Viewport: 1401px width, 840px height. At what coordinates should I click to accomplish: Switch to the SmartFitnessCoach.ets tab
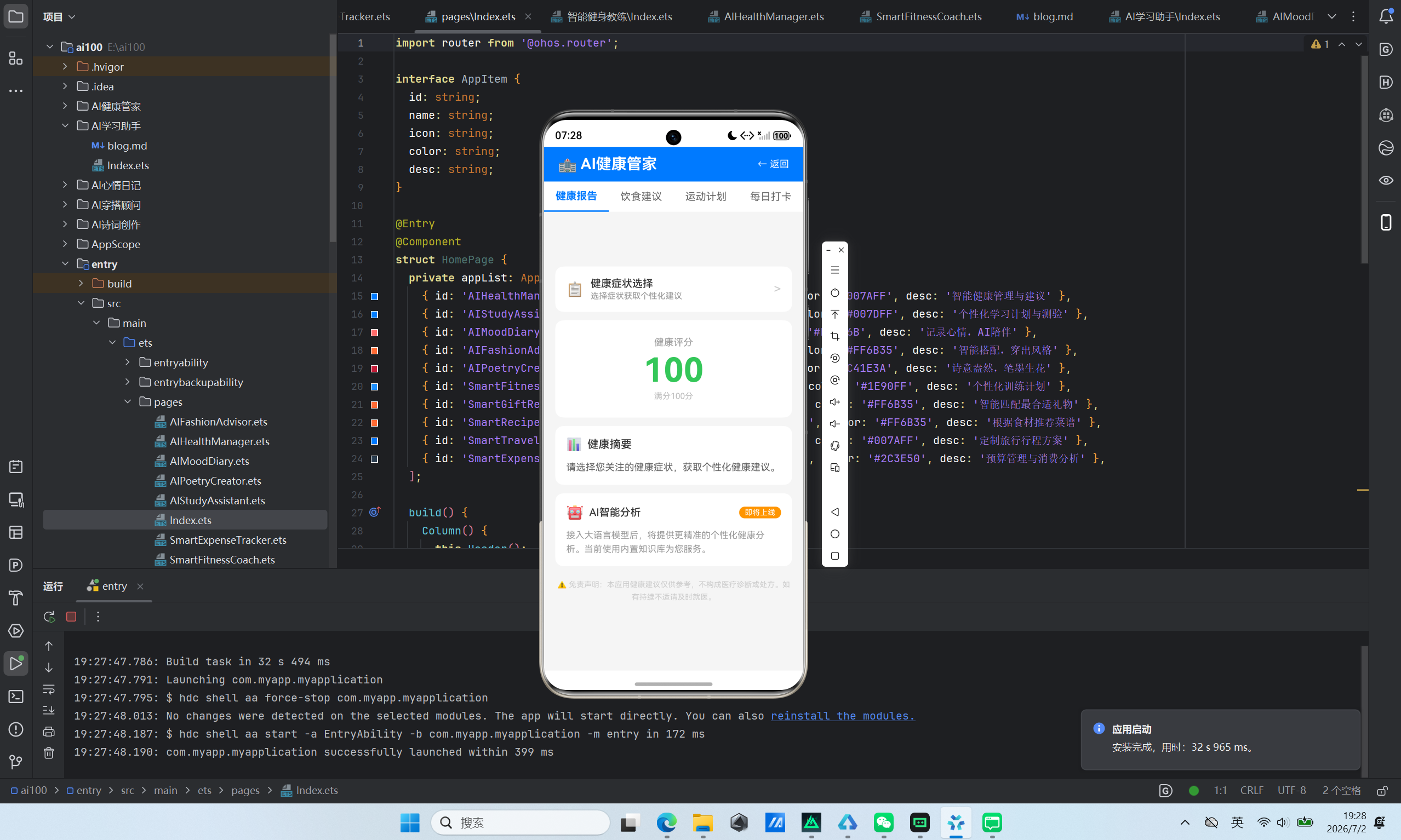(x=921, y=16)
